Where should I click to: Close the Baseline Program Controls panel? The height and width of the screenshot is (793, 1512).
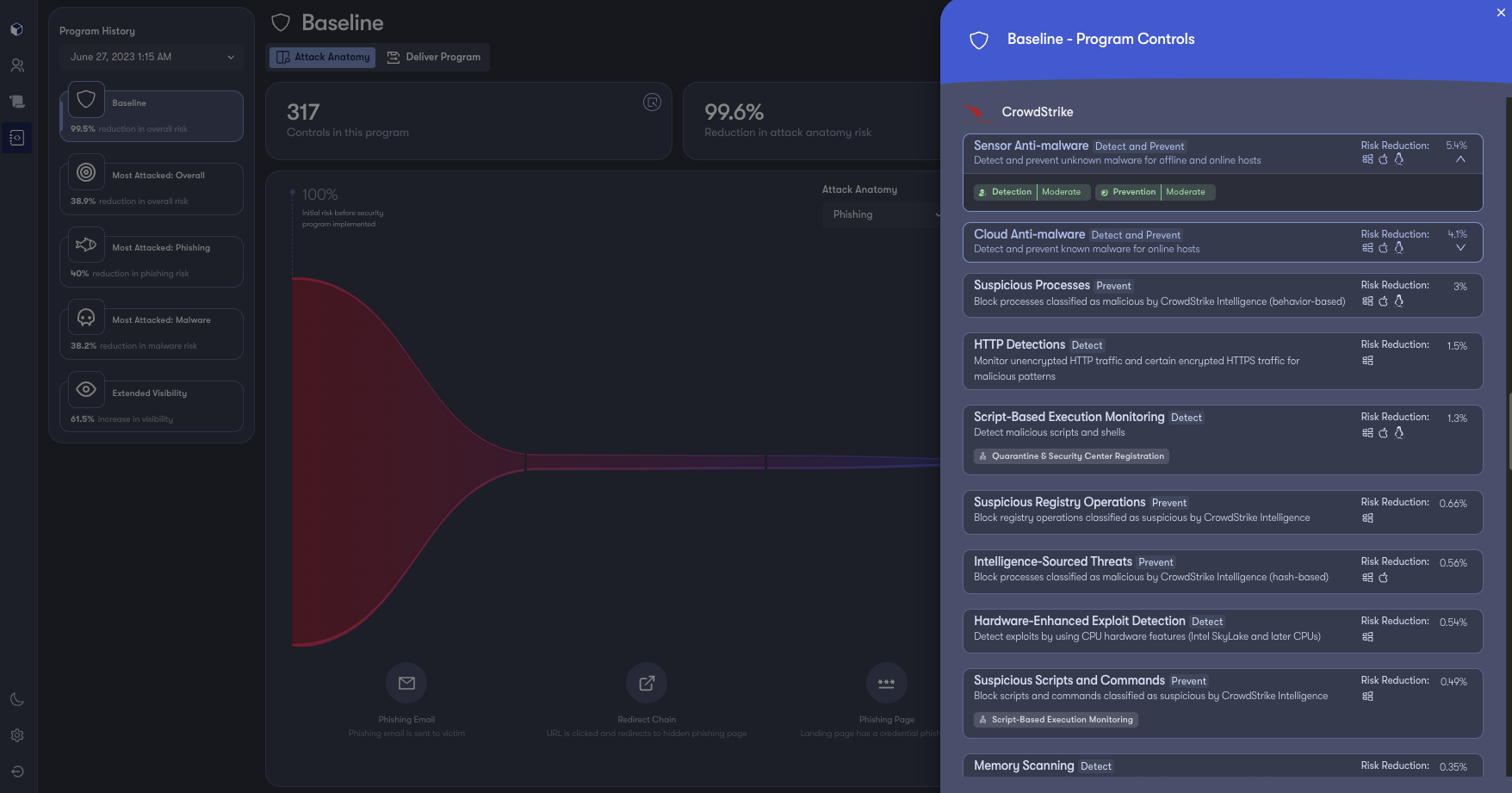[1501, 12]
